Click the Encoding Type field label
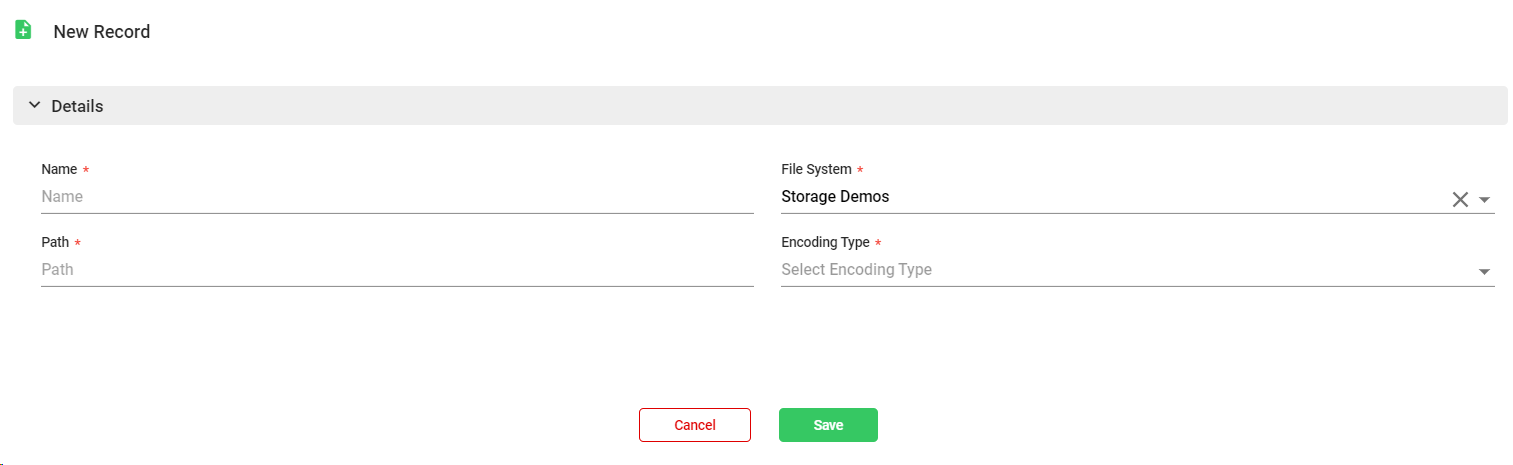 coord(825,243)
